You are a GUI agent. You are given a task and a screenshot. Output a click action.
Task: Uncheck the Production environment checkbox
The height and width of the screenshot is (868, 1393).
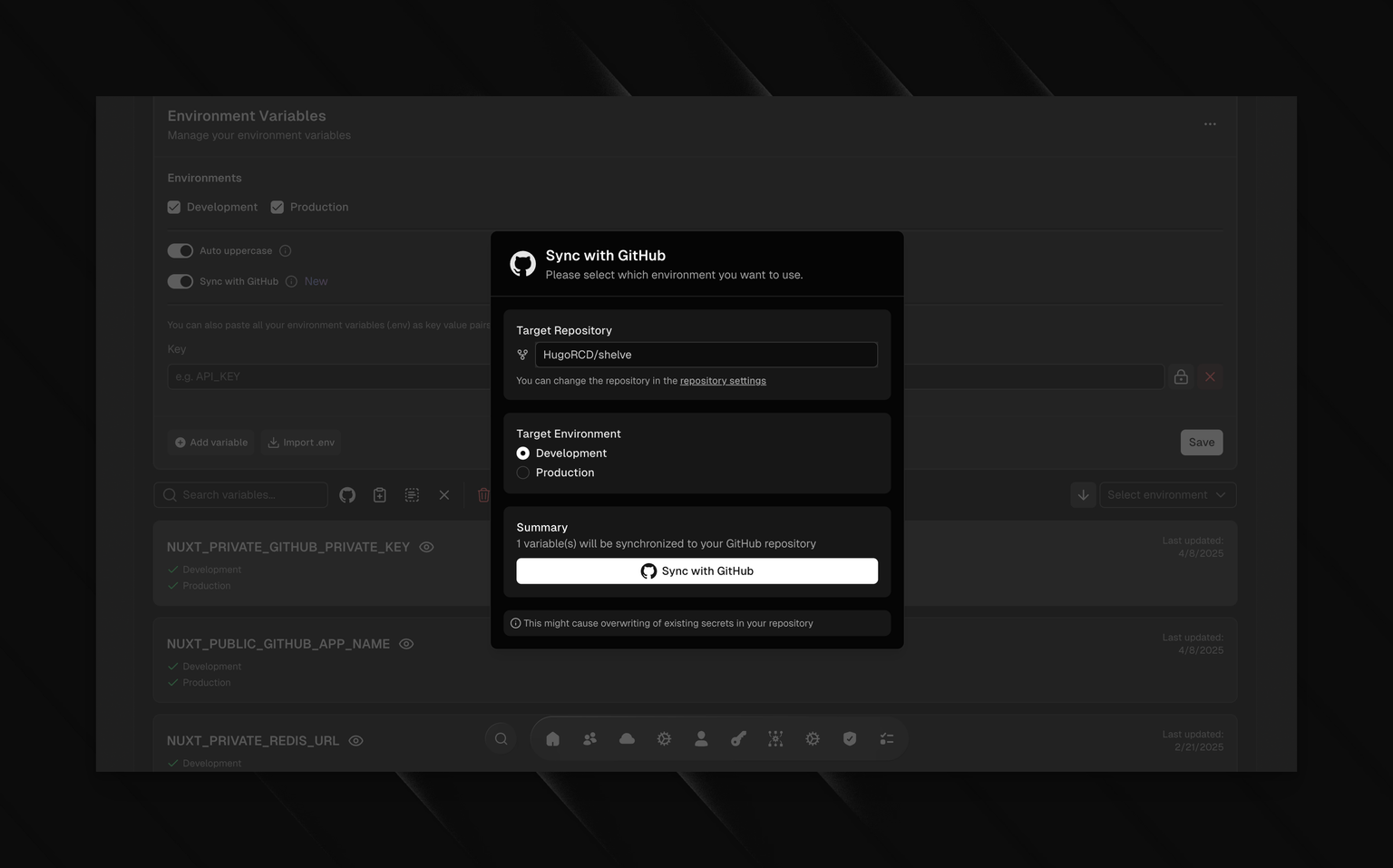278,207
